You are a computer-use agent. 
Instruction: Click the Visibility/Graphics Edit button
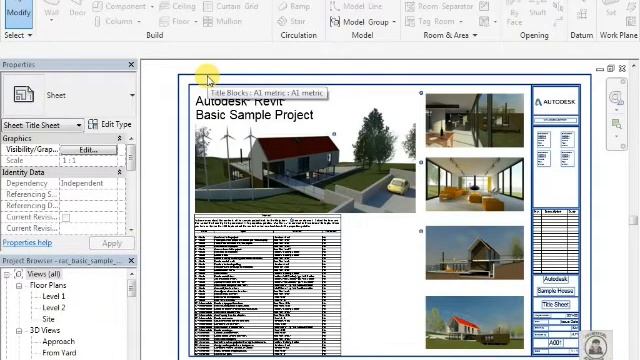pyautogui.click(x=88, y=150)
